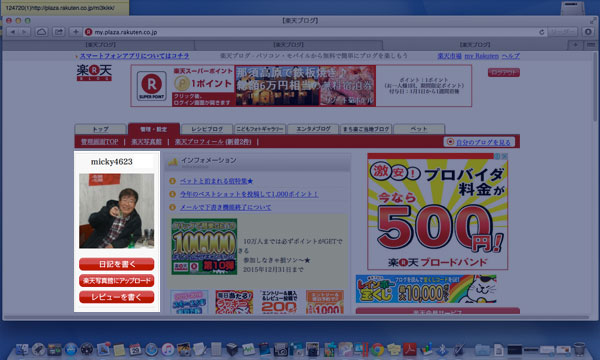Image resolution: width=600 pixels, height=360 pixels.
Task: Open the メールで下書き機能終了について link
Action: [x=225, y=207]
